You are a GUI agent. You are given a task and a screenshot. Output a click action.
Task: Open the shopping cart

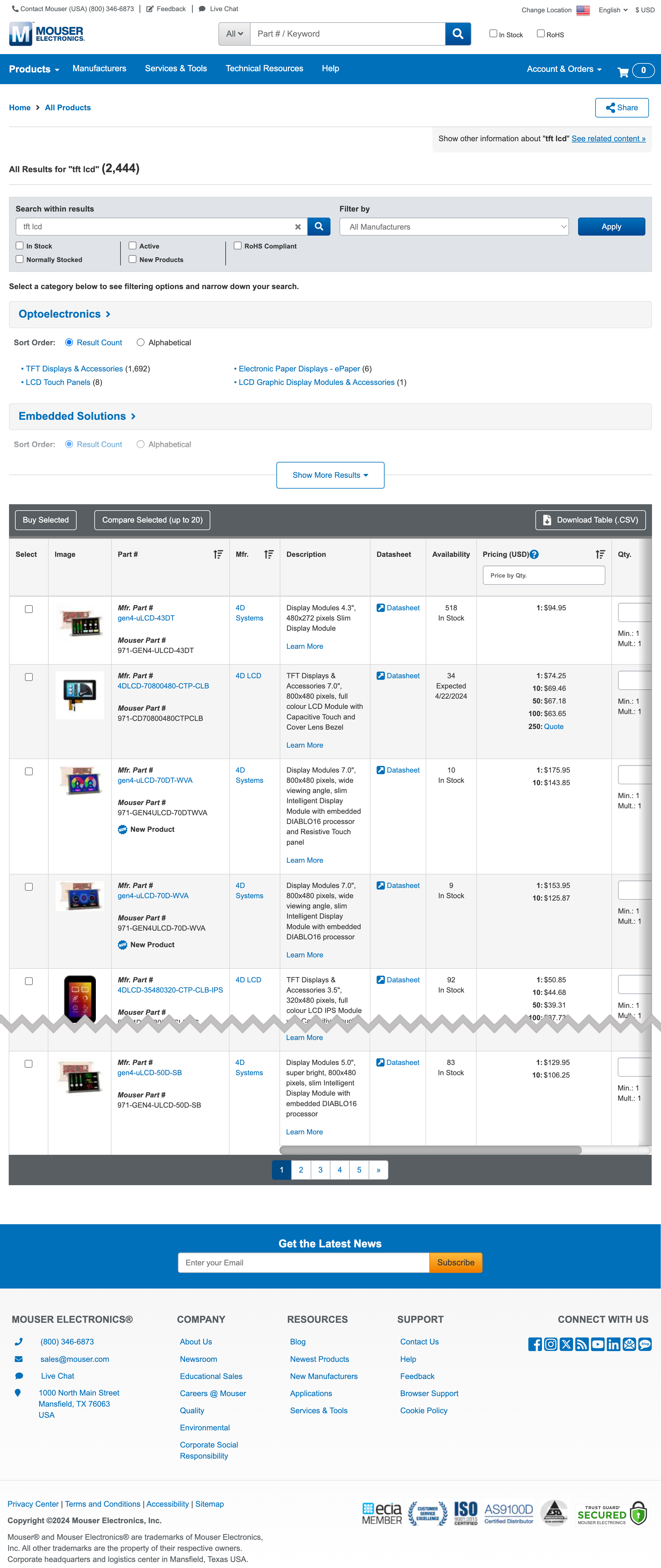point(623,71)
